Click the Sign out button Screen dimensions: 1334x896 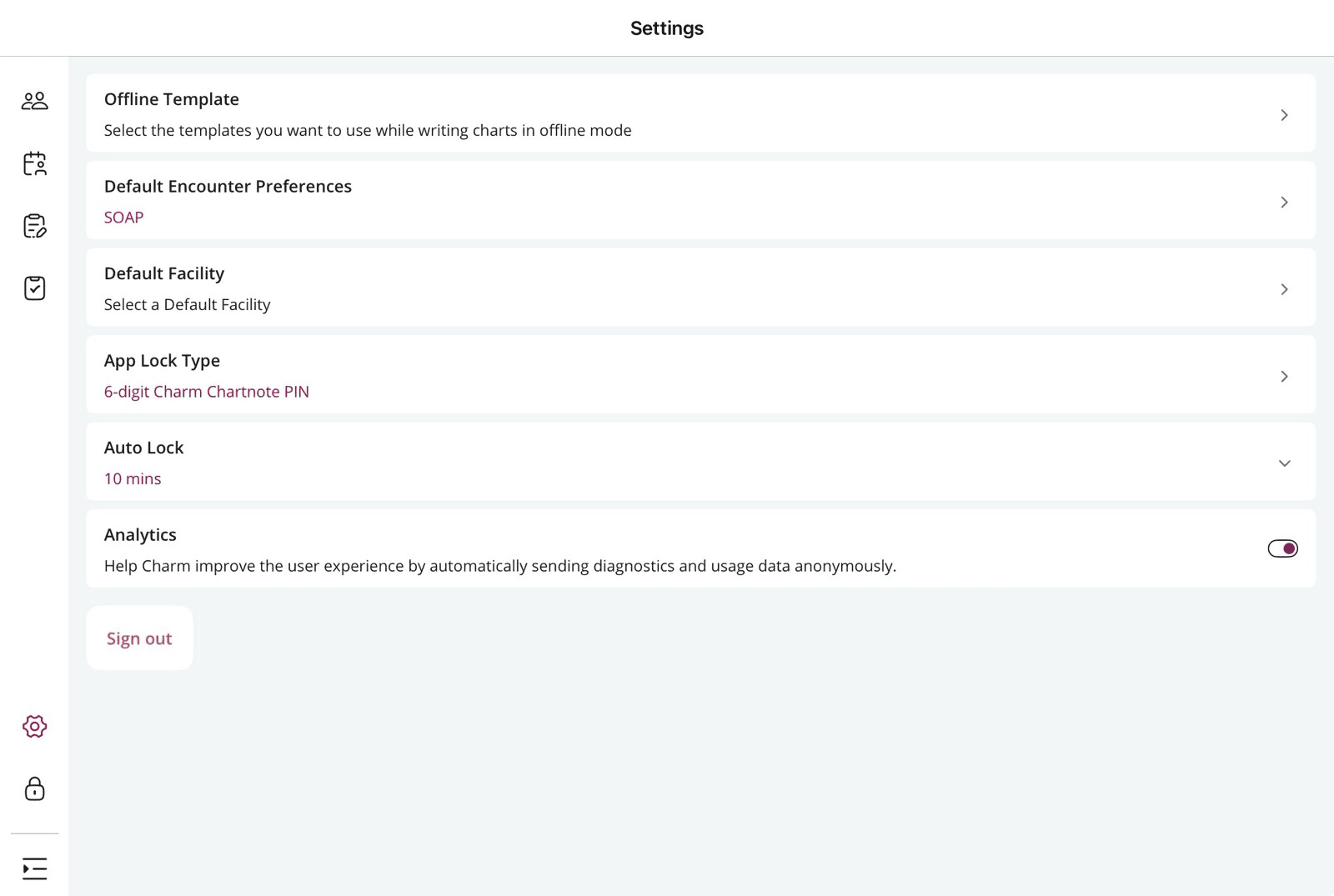tap(139, 638)
